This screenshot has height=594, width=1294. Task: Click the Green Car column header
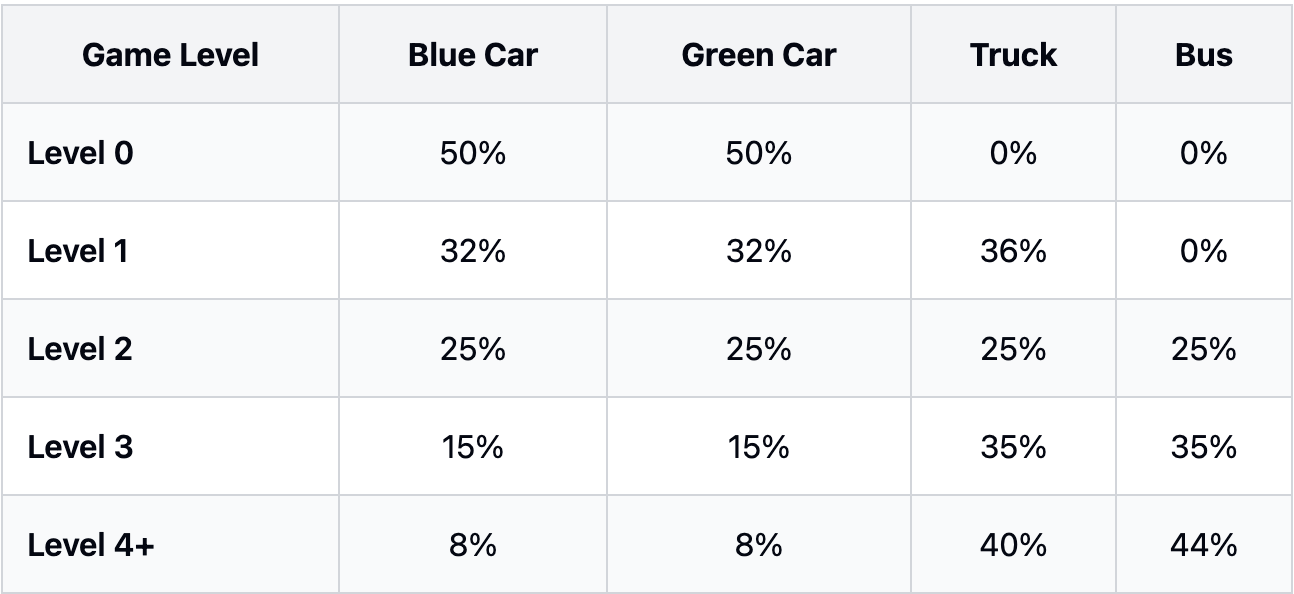pos(758,55)
